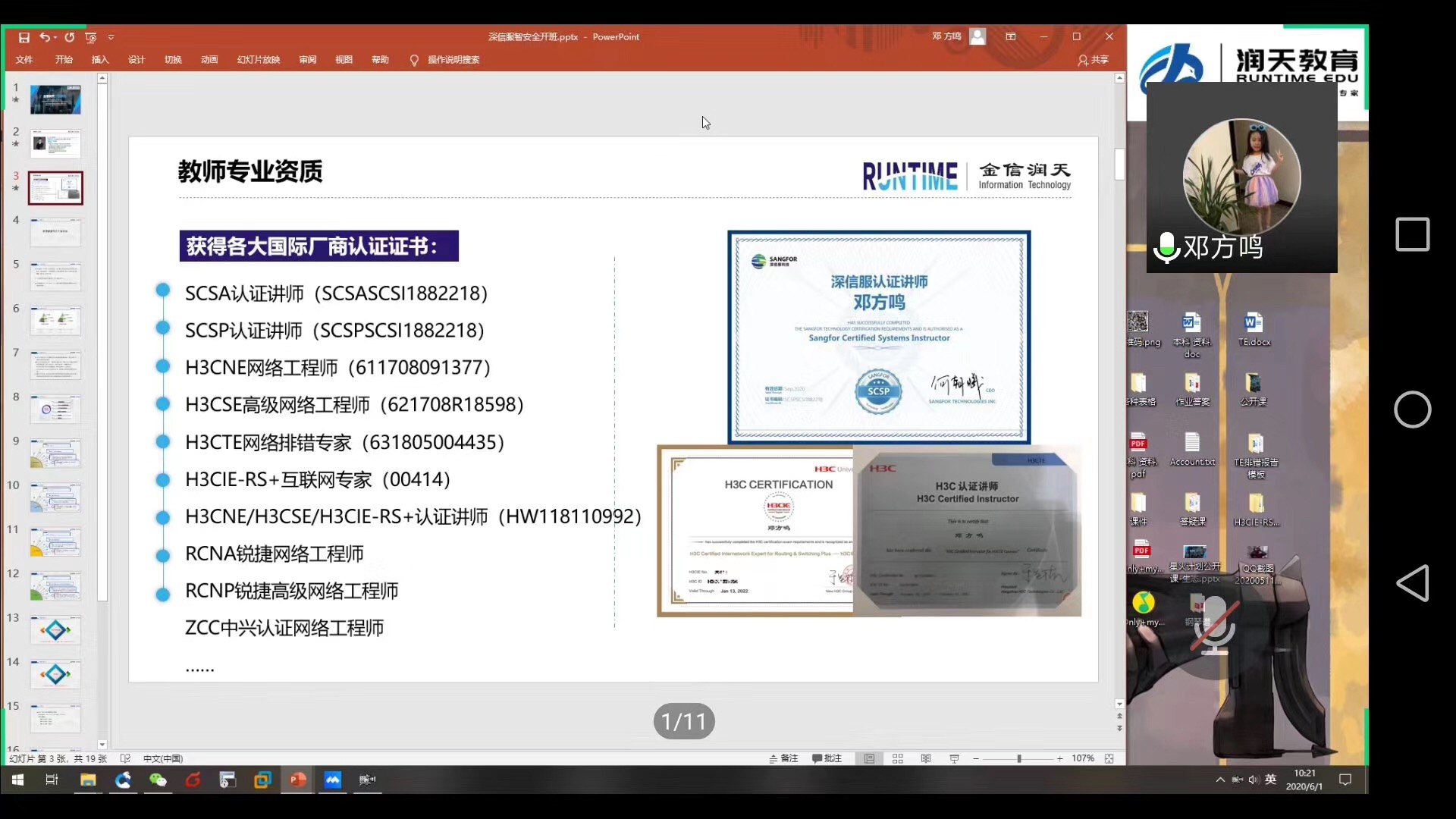
Task: Toggle the 备注 notes pane
Action: coord(783,758)
